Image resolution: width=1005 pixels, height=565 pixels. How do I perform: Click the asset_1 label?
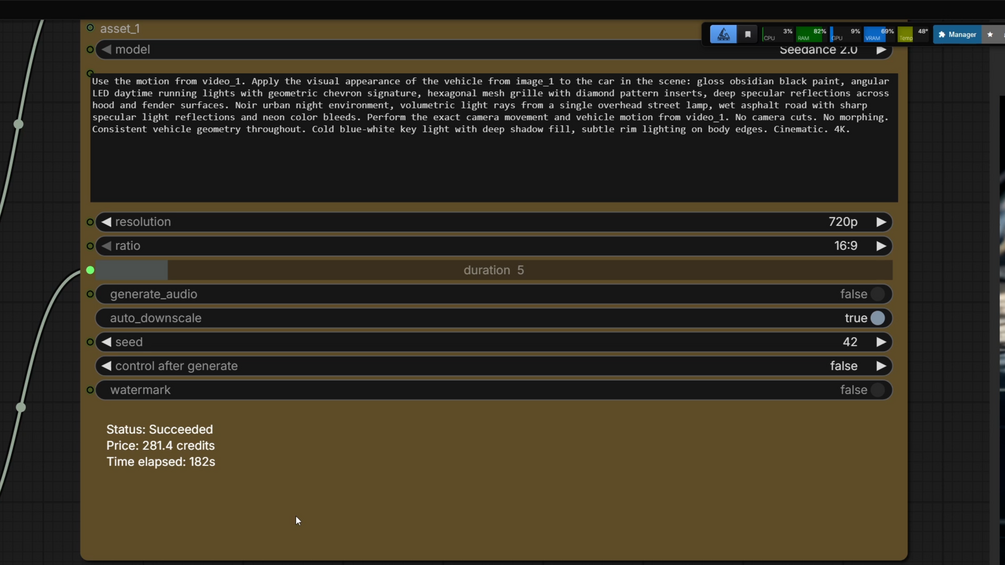(x=120, y=28)
